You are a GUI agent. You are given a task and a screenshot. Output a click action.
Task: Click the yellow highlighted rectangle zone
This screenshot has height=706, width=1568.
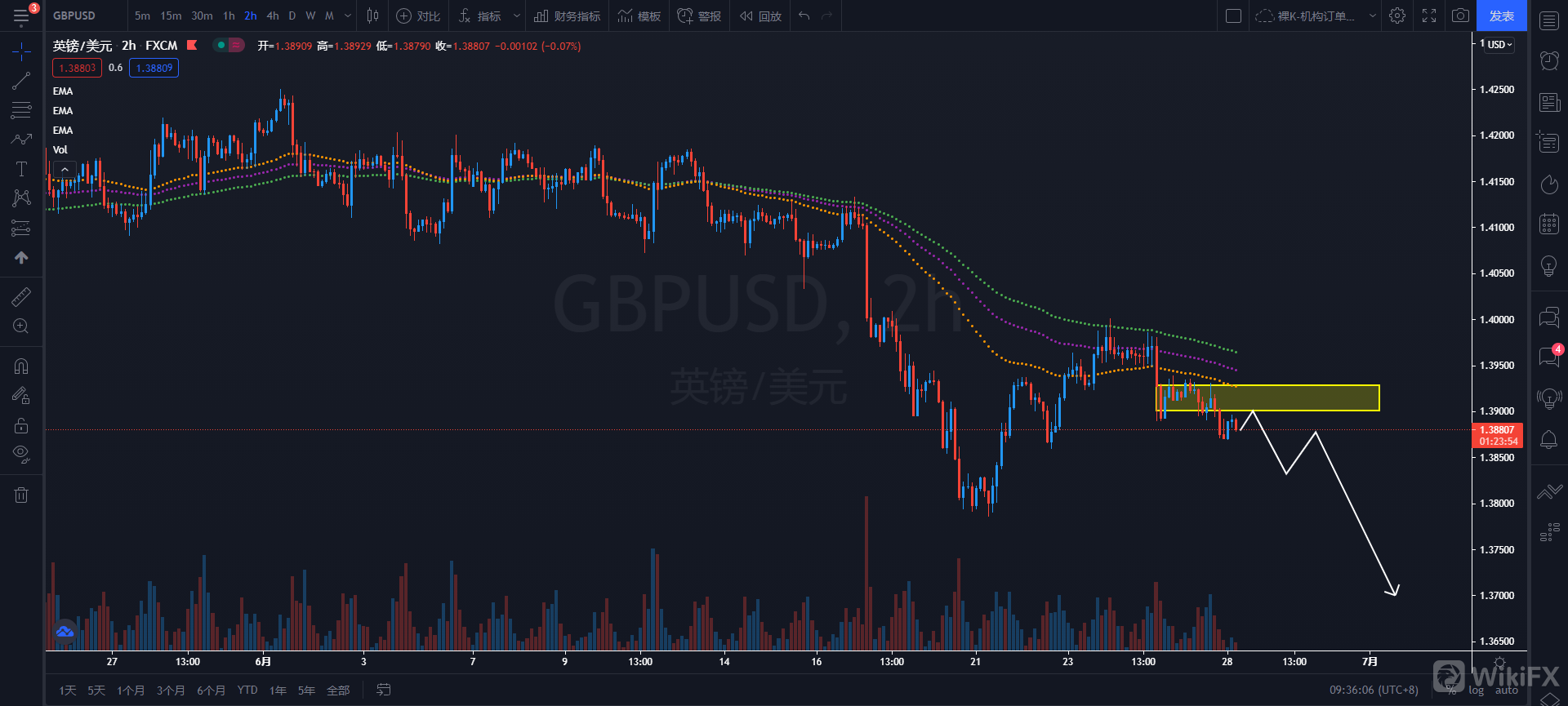[x=1307, y=398]
